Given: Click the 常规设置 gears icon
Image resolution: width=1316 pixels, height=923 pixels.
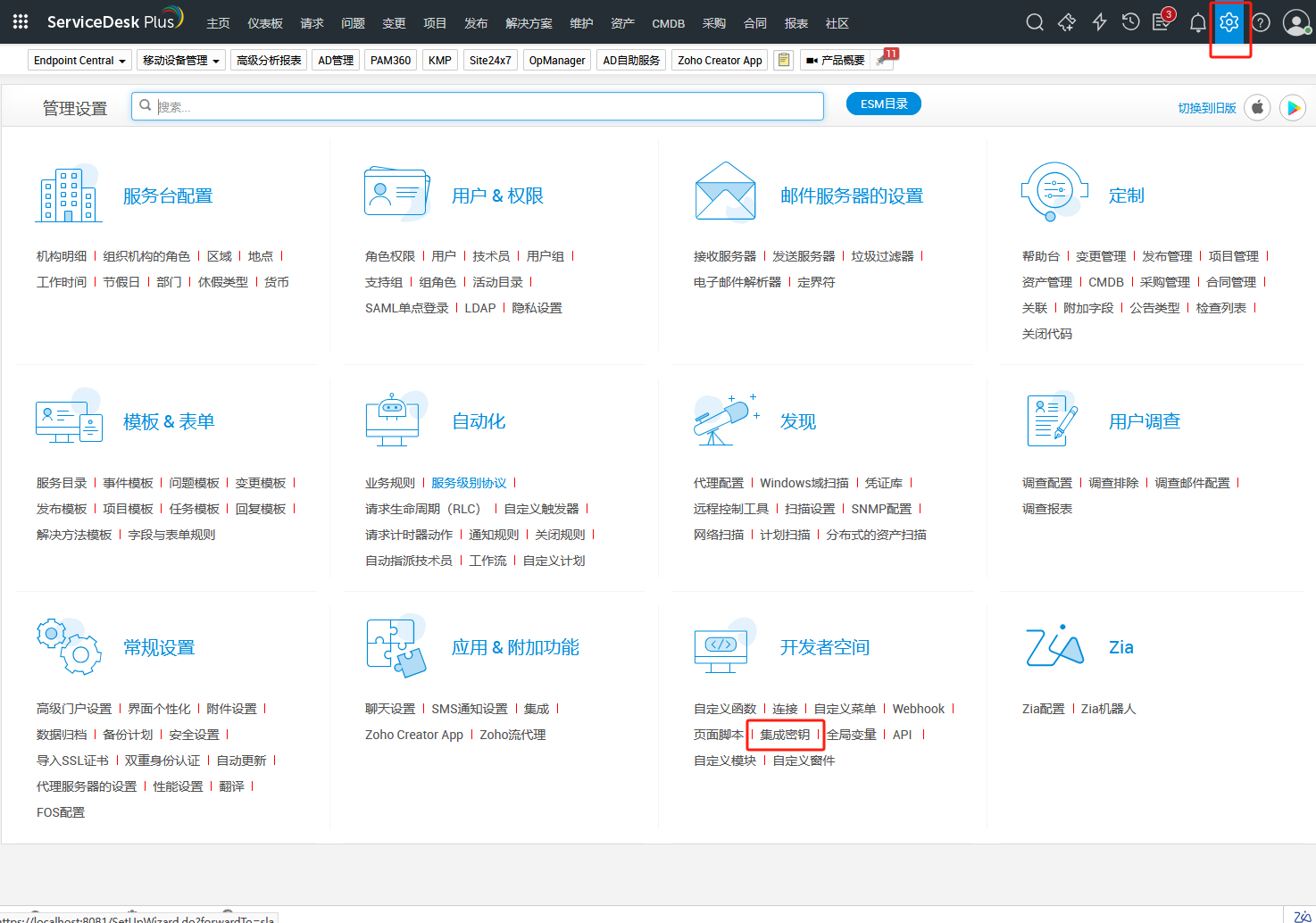Looking at the screenshot, I should 69,646.
